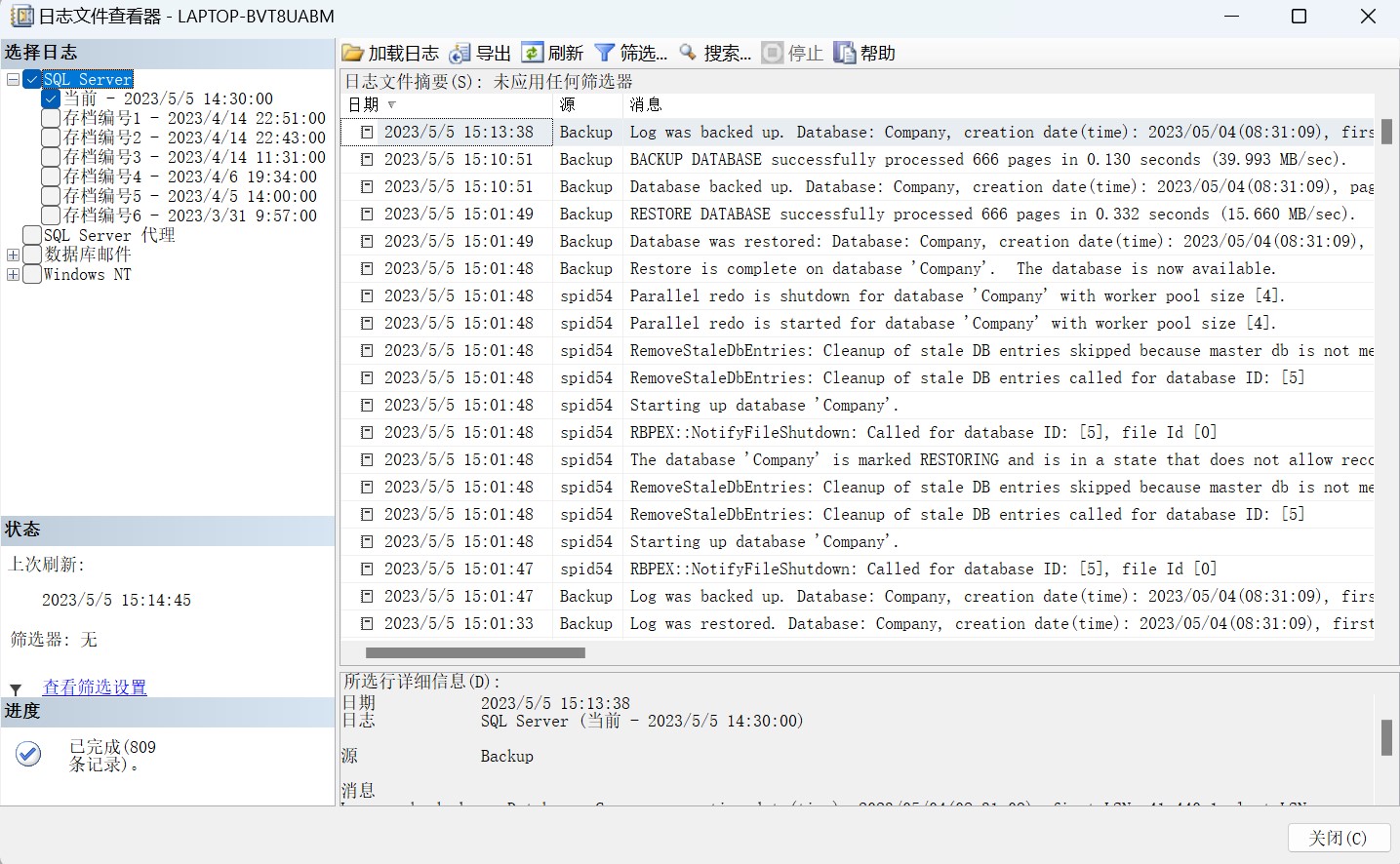Click the log list vertical scrollbar thumb
1400x864 pixels.
tap(1386, 132)
